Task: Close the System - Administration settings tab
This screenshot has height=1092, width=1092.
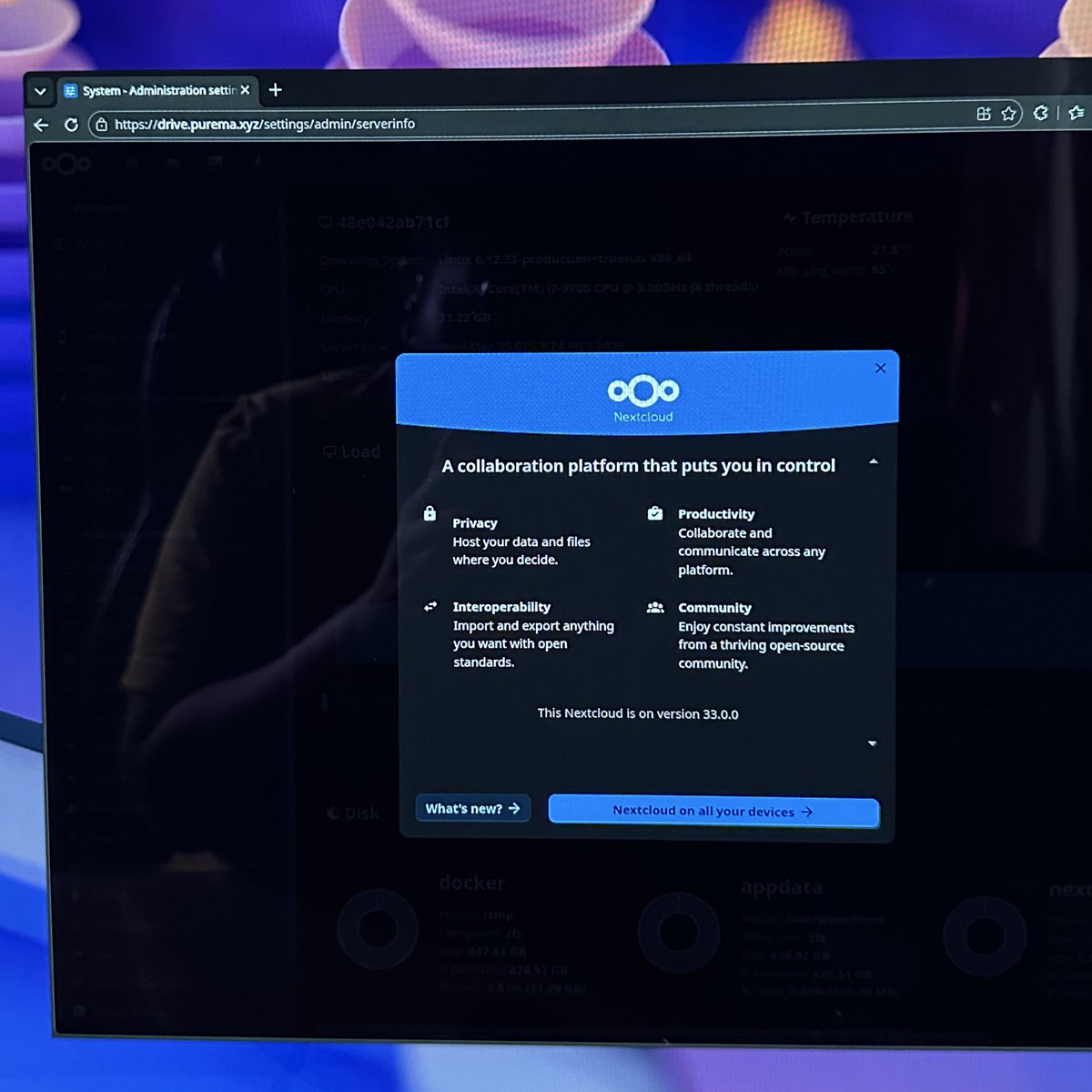Action: tap(245, 90)
